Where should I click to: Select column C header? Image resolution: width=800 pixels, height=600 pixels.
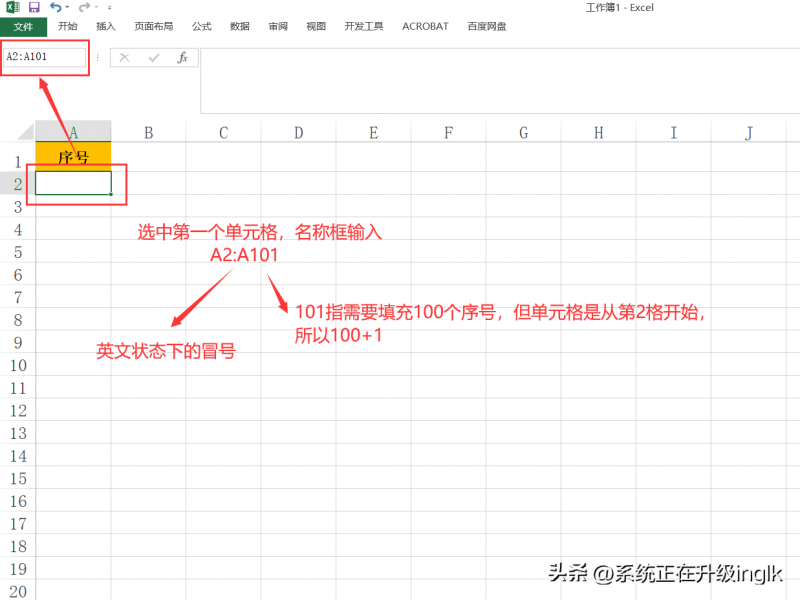click(x=223, y=132)
